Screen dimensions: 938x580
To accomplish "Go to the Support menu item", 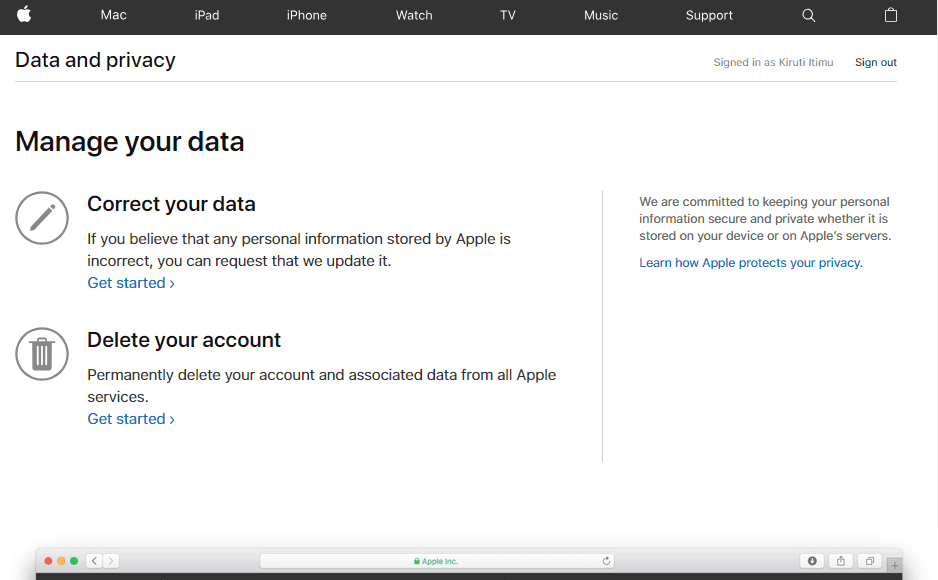I will tap(709, 15).
